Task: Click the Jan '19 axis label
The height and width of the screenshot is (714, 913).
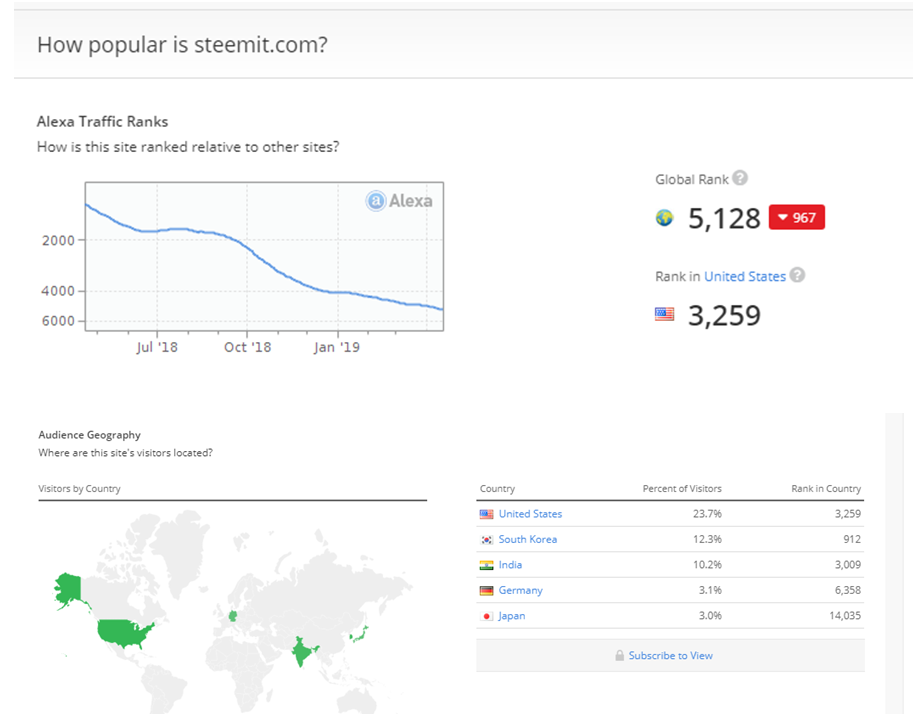Action: (x=337, y=347)
